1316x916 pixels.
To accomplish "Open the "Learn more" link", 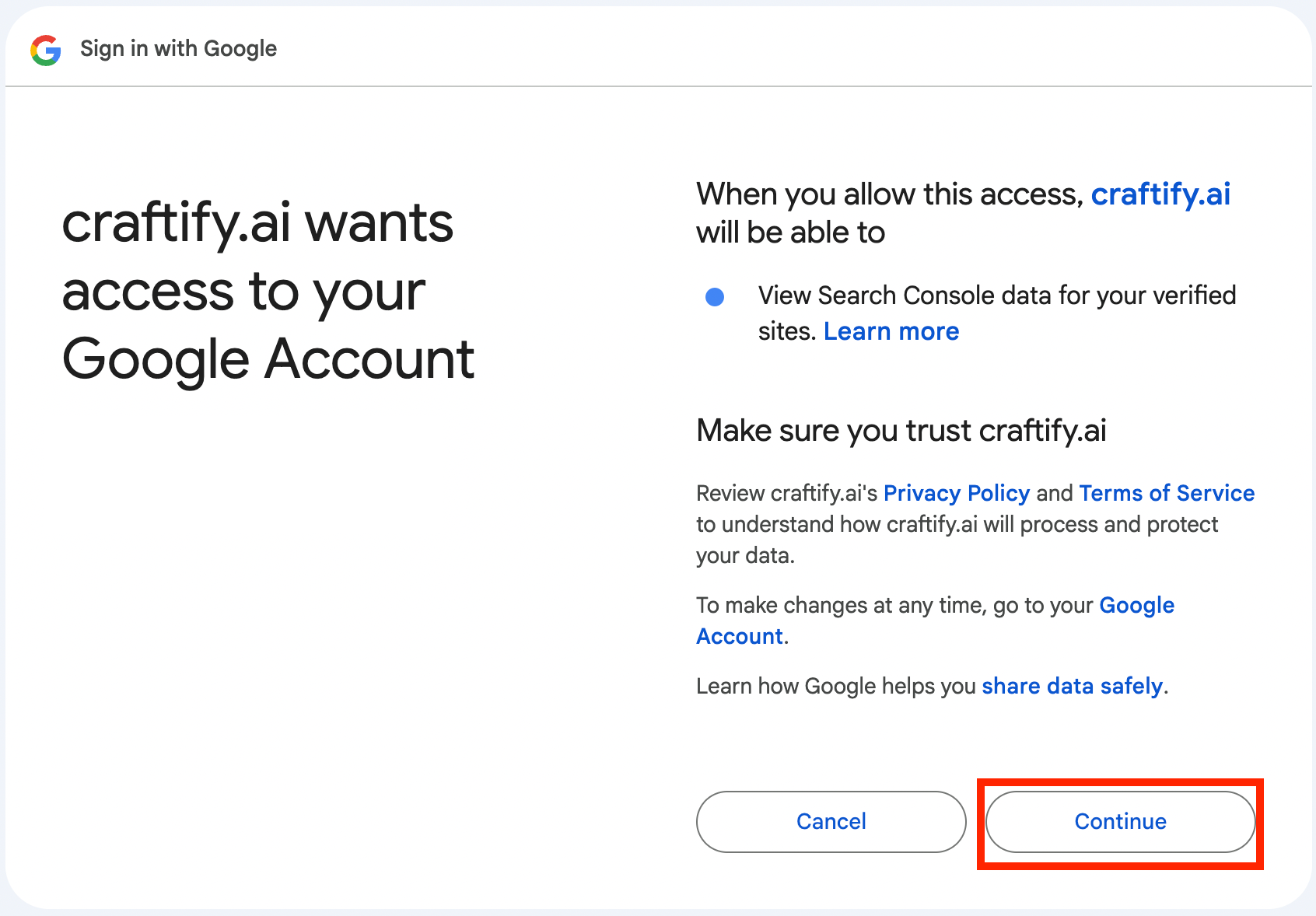I will [891, 332].
